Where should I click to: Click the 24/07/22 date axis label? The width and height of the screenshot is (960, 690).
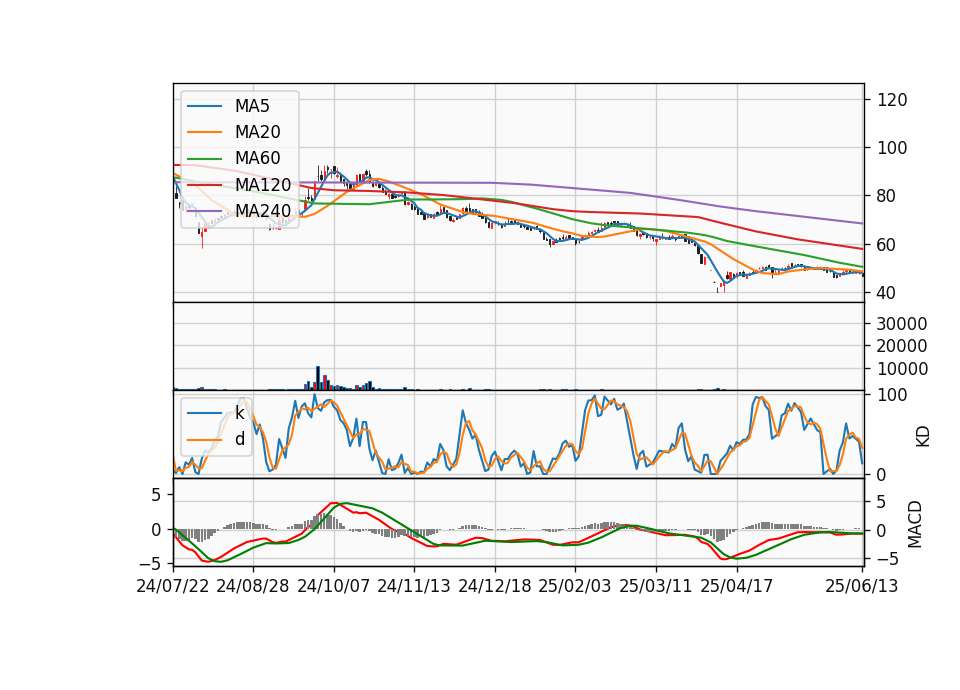tap(173, 586)
